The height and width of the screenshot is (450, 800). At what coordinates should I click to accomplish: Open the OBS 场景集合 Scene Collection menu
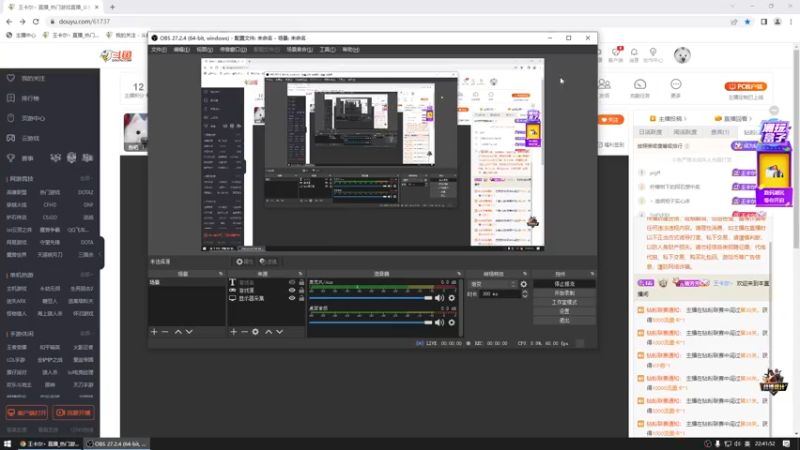299,49
